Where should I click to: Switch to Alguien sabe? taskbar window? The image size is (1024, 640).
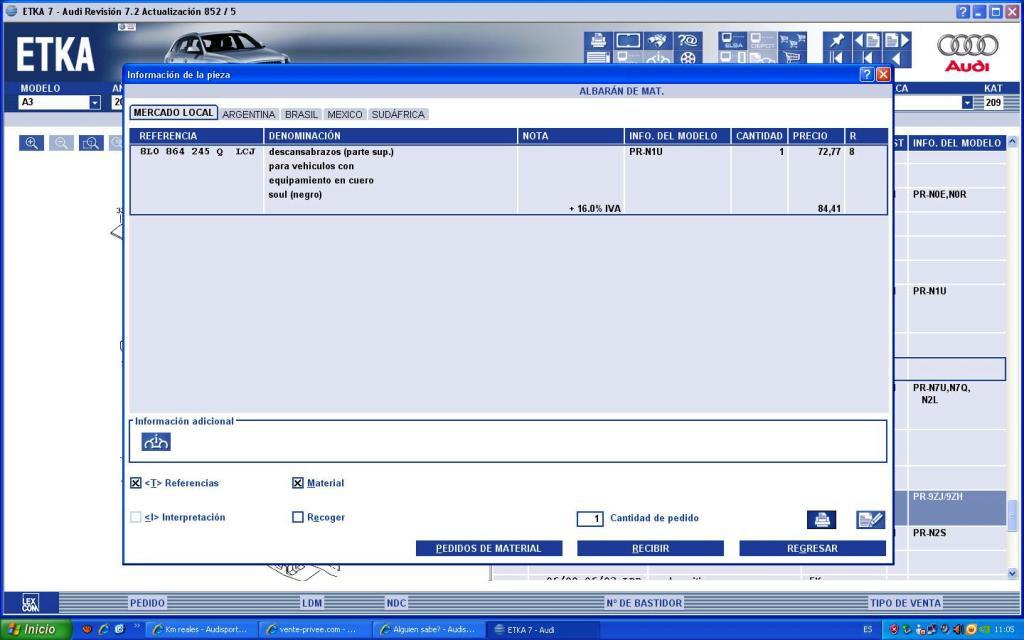coord(428,630)
